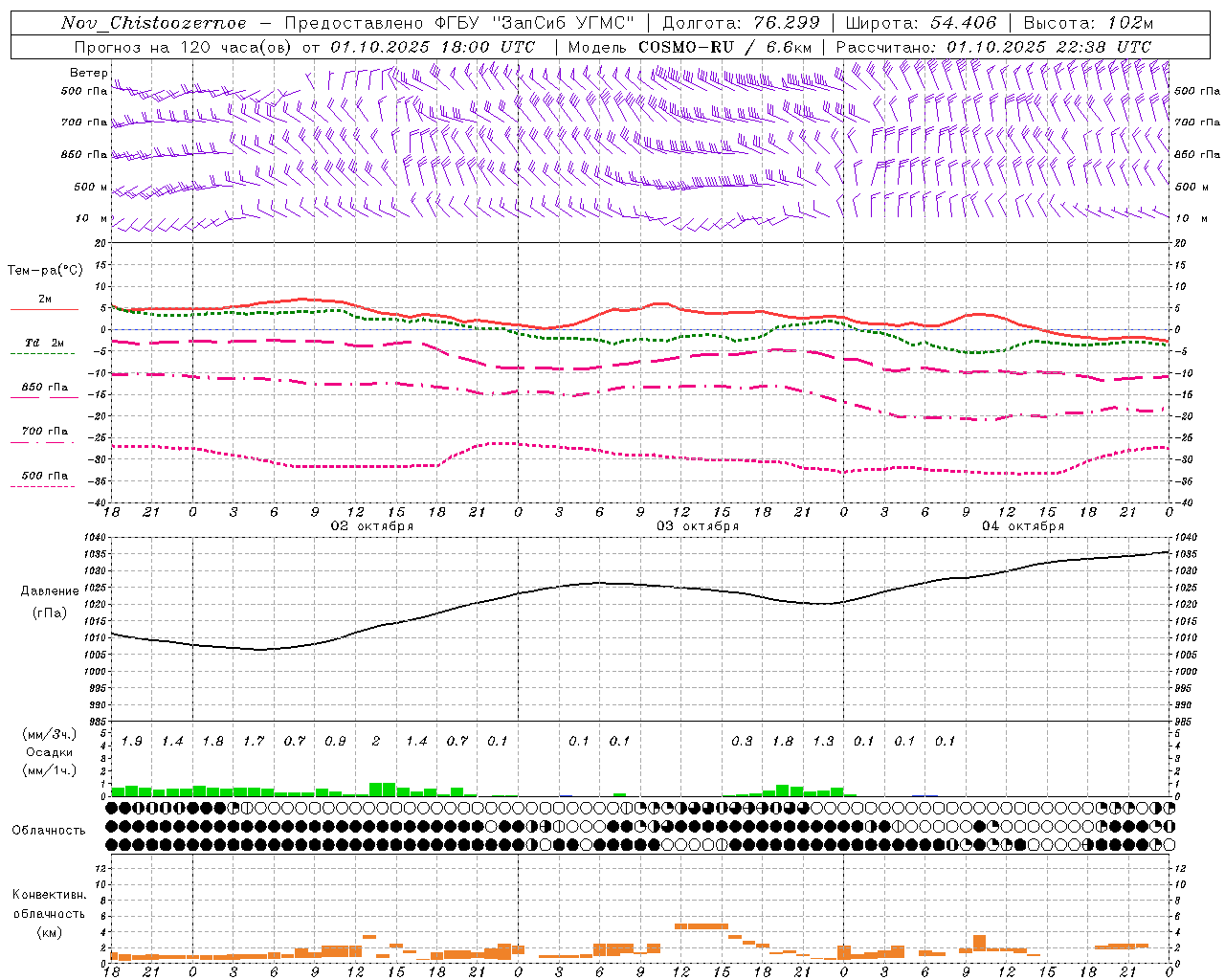The height and width of the screenshot is (980, 1225).
Task: Select the Широта: 54.406 value
Action: [x=921, y=23]
